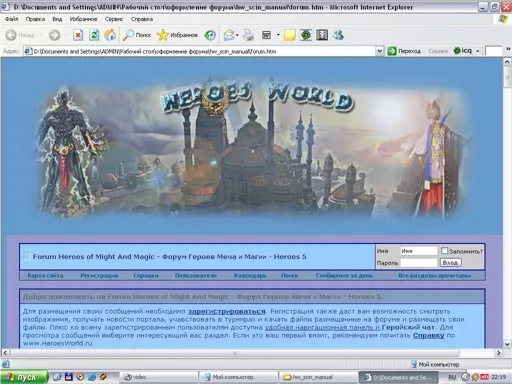Click the Mail envelope icon
The height and width of the screenshot is (384, 512).
click(x=229, y=35)
